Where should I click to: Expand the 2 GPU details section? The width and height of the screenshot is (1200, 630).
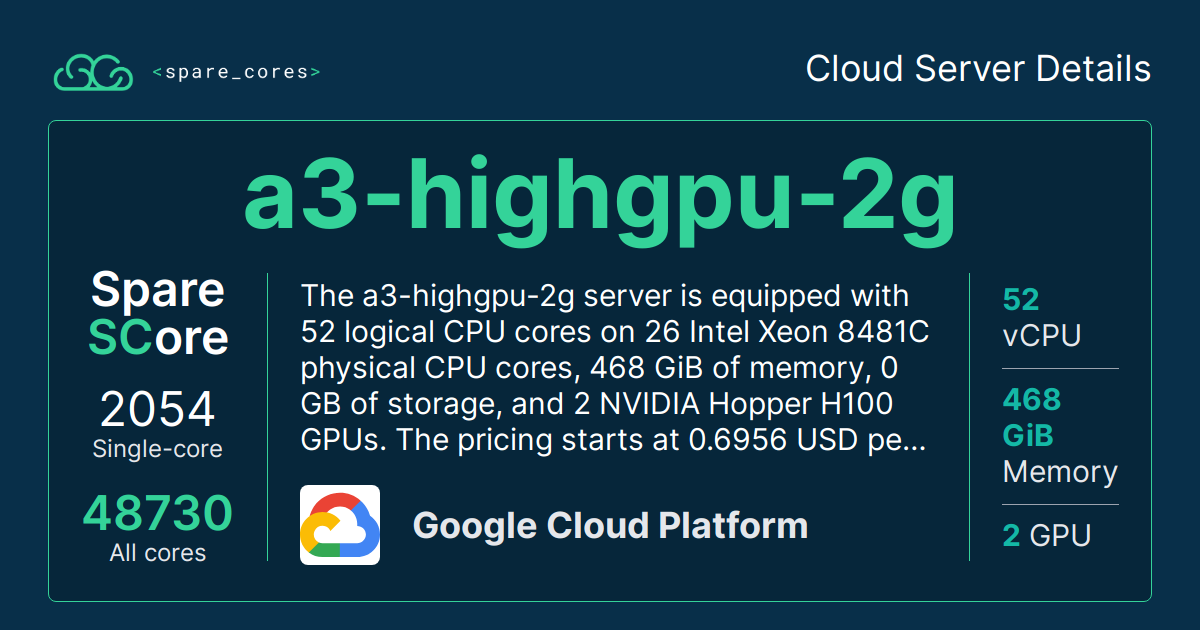[1046, 535]
